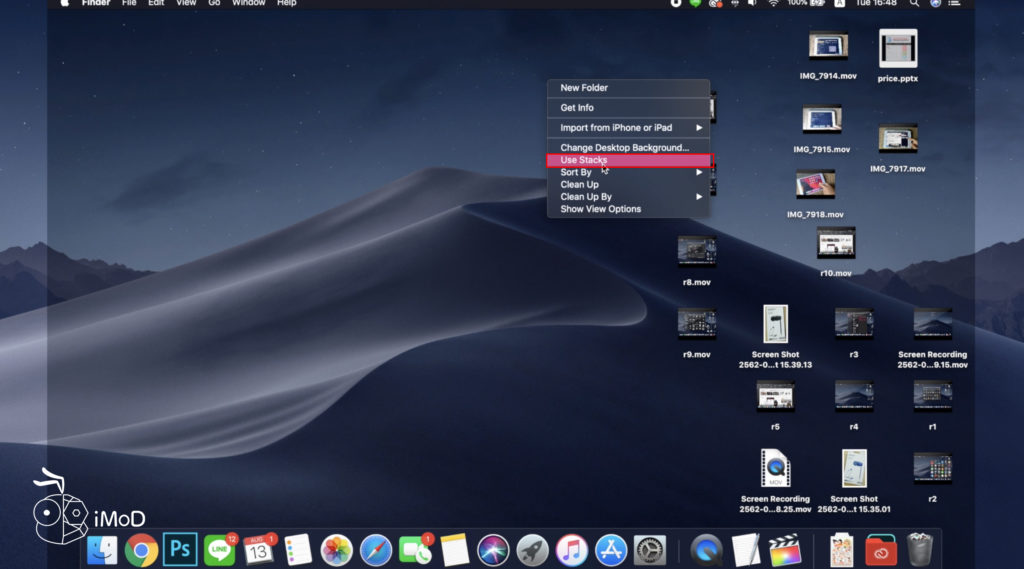Open Photoshop in the dock

click(x=180, y=550)
